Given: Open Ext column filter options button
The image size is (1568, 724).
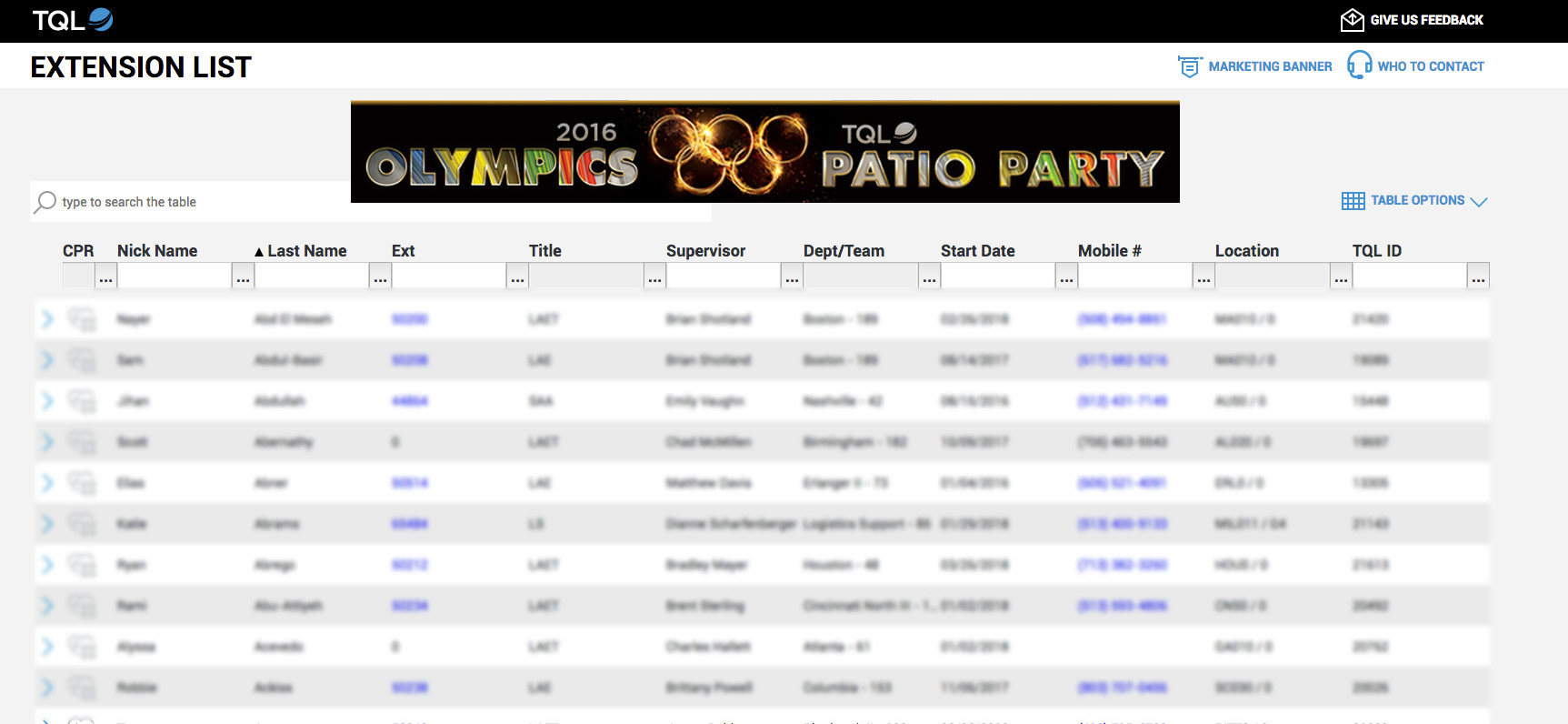Looking at the screenshot, I should [x=518, y=276].
